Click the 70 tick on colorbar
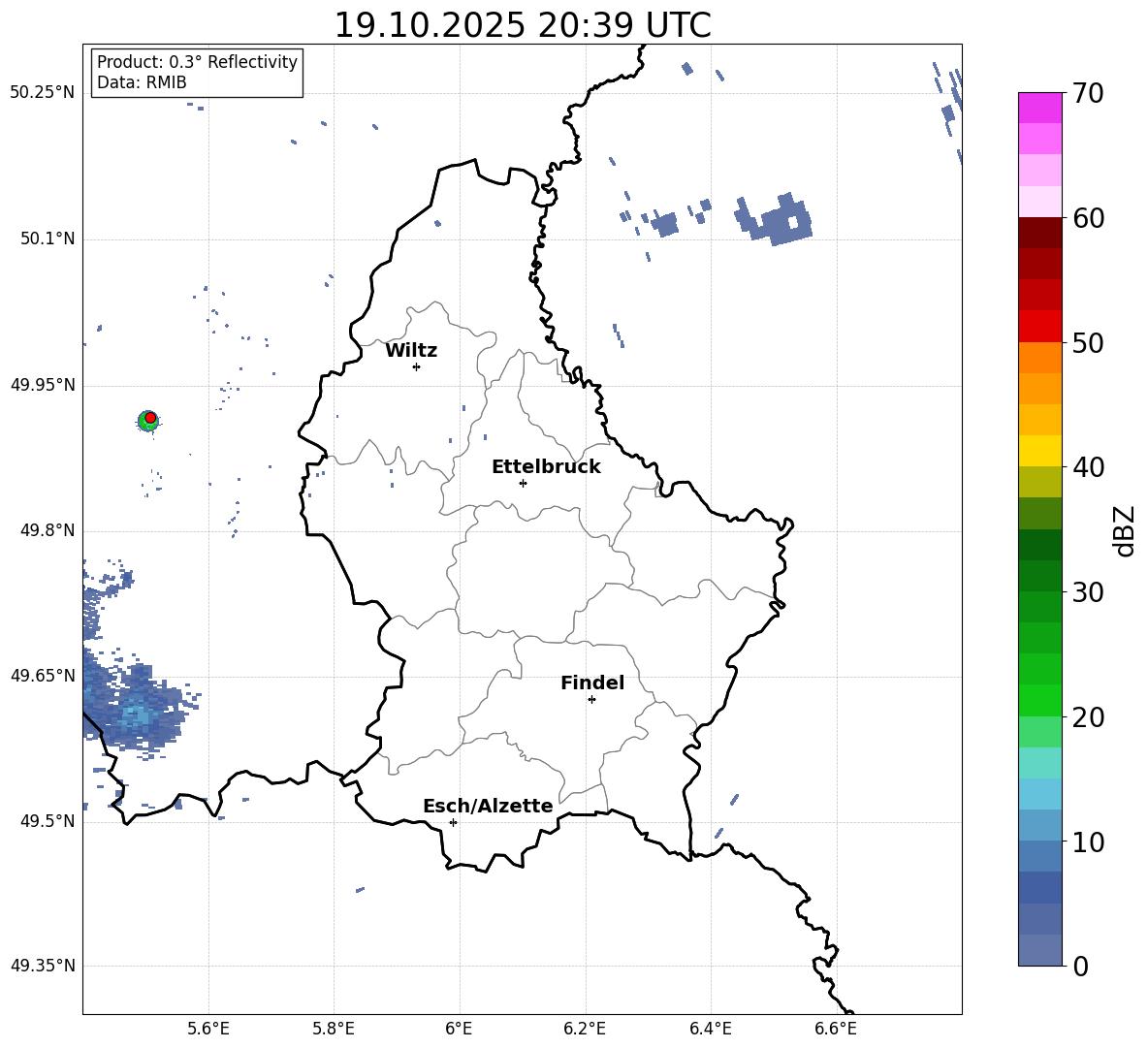This screenshot has width=1148, height=1048. pos(1088,94)
